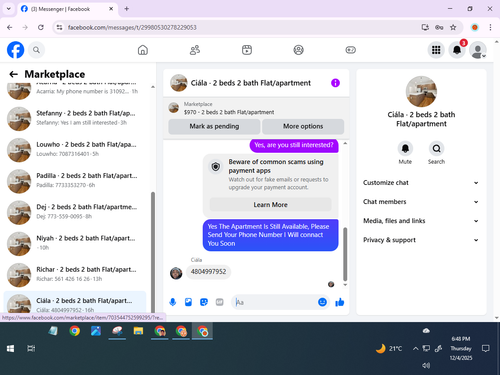Screen dimensions: 500x375
Task: Click the 'Yes, are you still interested?' message
Action: coord(294,145)
